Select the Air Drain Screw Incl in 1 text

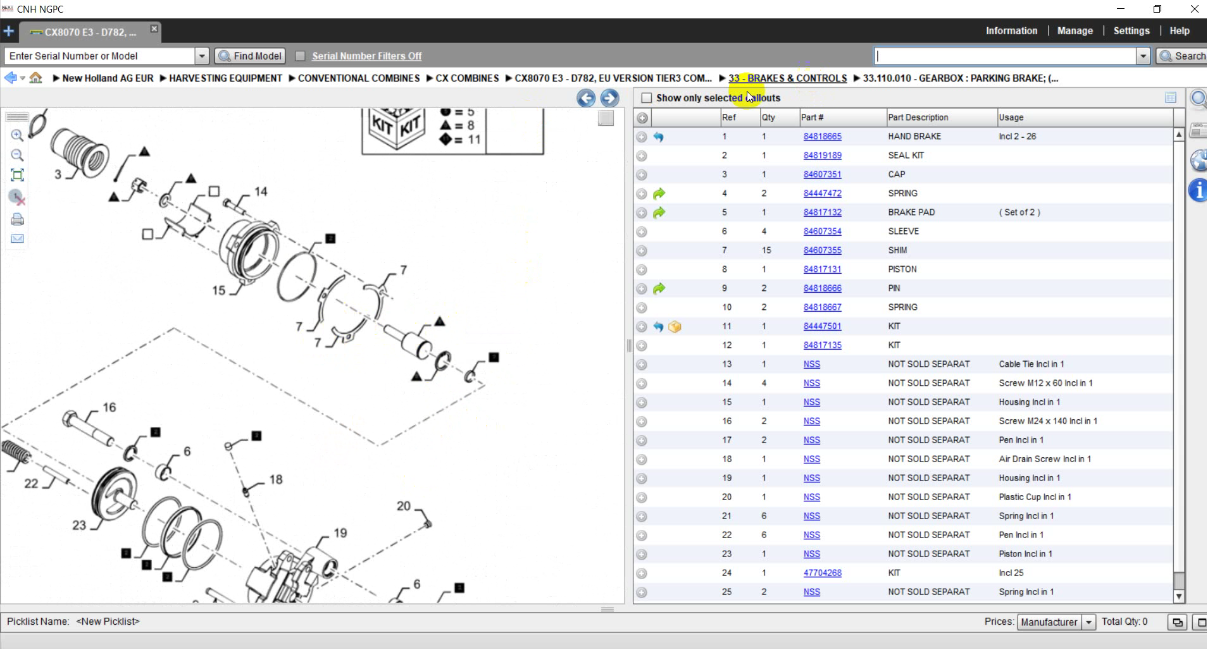[1045, 460]
